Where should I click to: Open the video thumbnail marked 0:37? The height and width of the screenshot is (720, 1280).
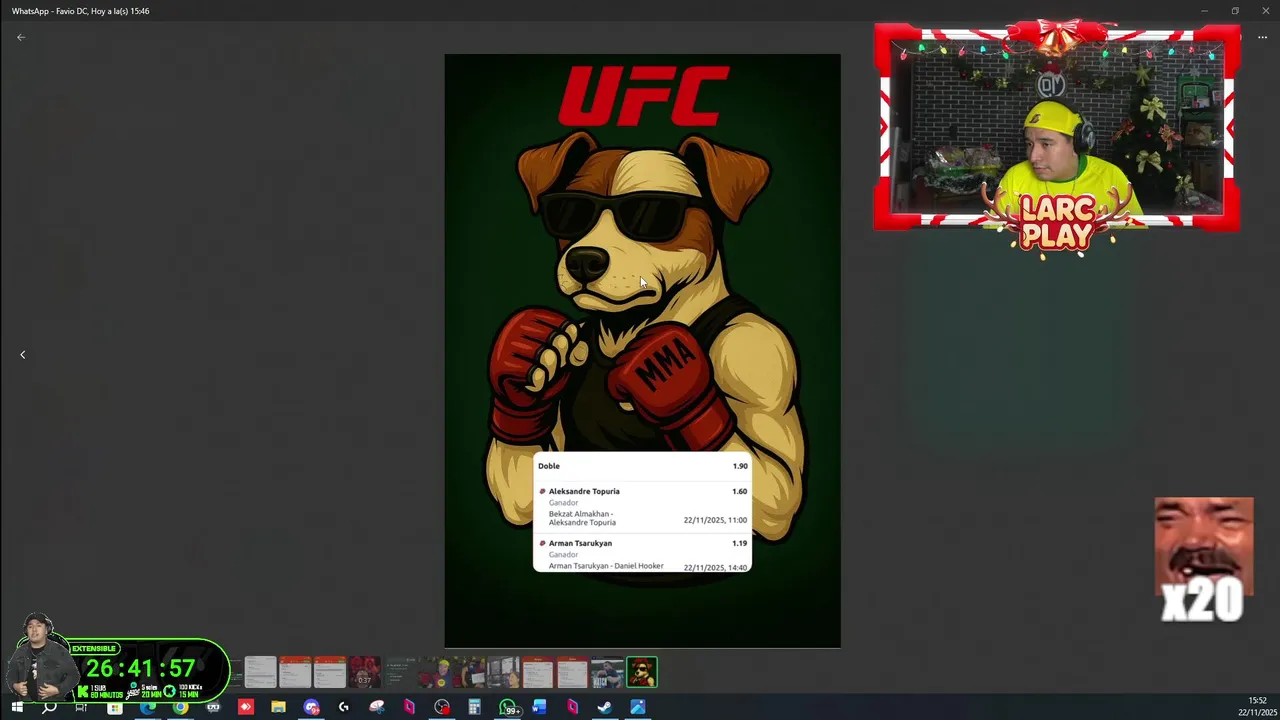(x=364, y=672)
